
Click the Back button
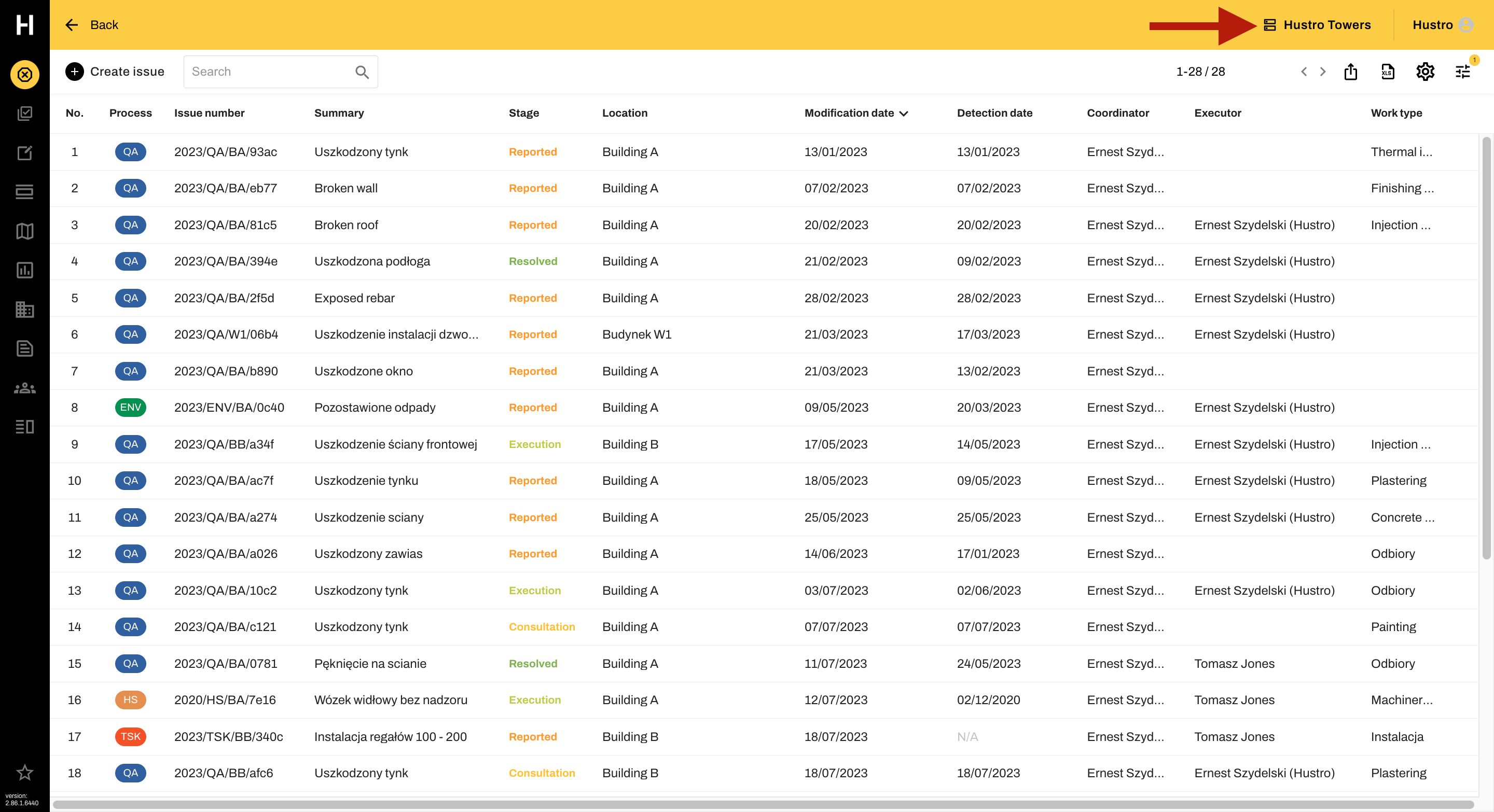pos(92,25)
